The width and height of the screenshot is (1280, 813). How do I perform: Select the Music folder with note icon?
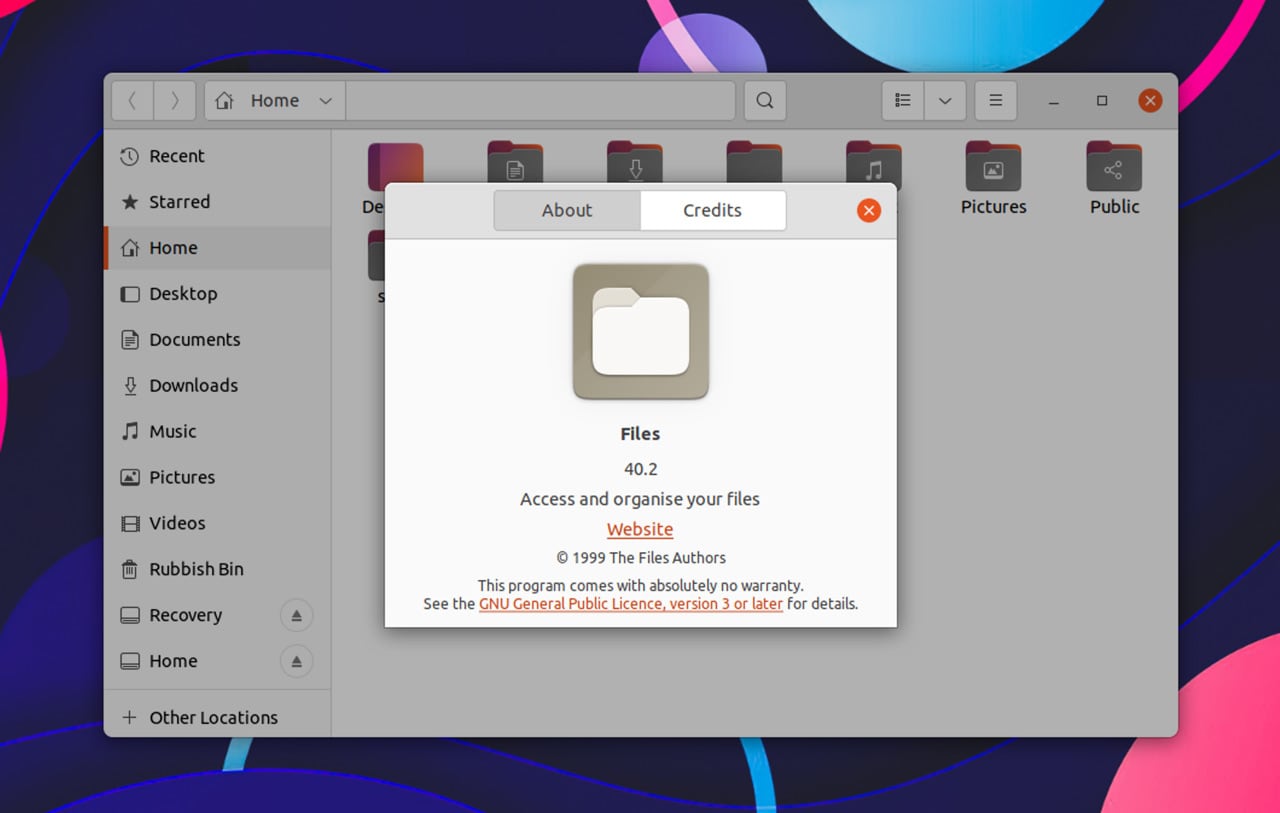click(x=874, y=162)
